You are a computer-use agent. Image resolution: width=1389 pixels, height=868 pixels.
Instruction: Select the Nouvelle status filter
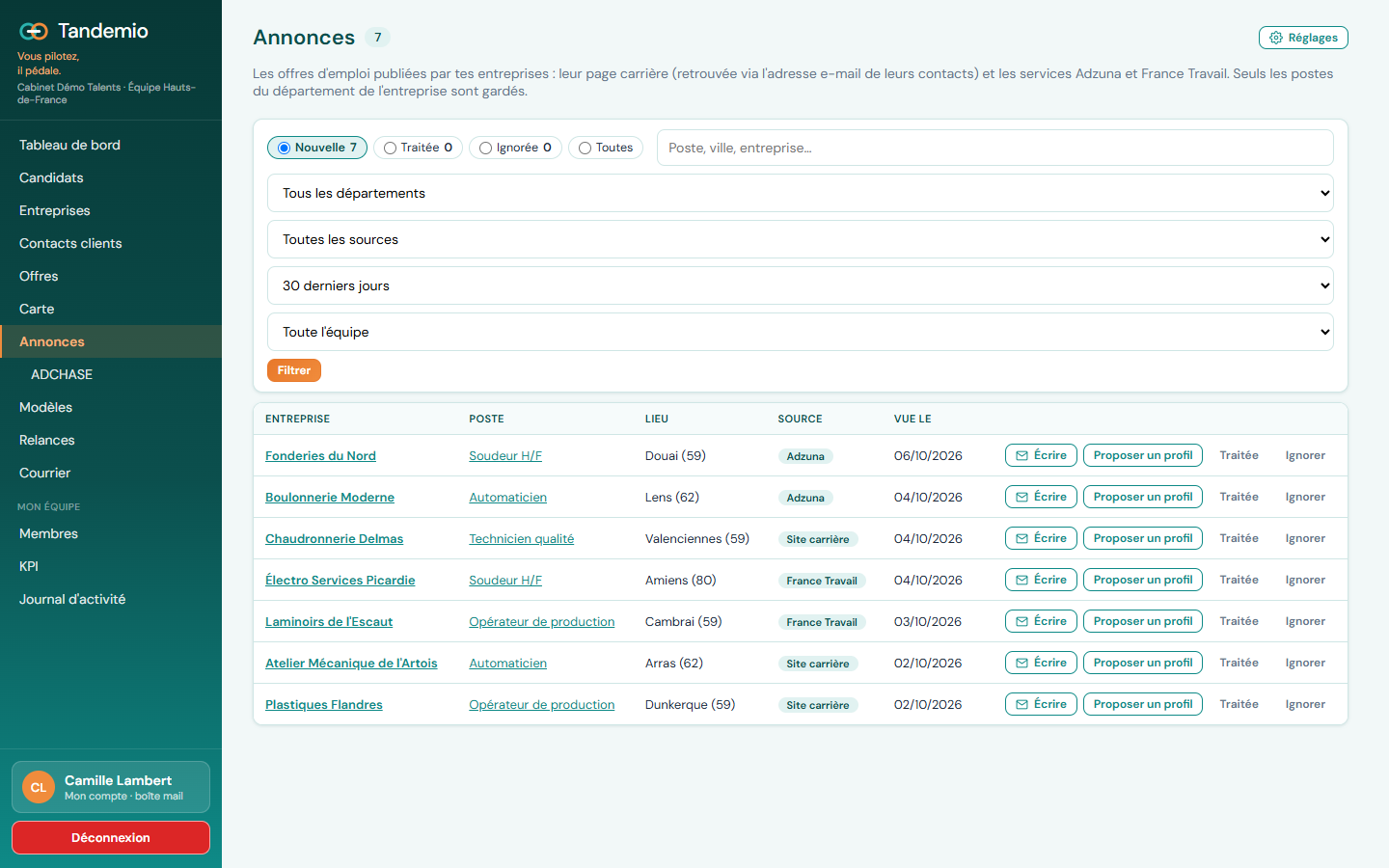pyautogui.click(x=317, y=148)
